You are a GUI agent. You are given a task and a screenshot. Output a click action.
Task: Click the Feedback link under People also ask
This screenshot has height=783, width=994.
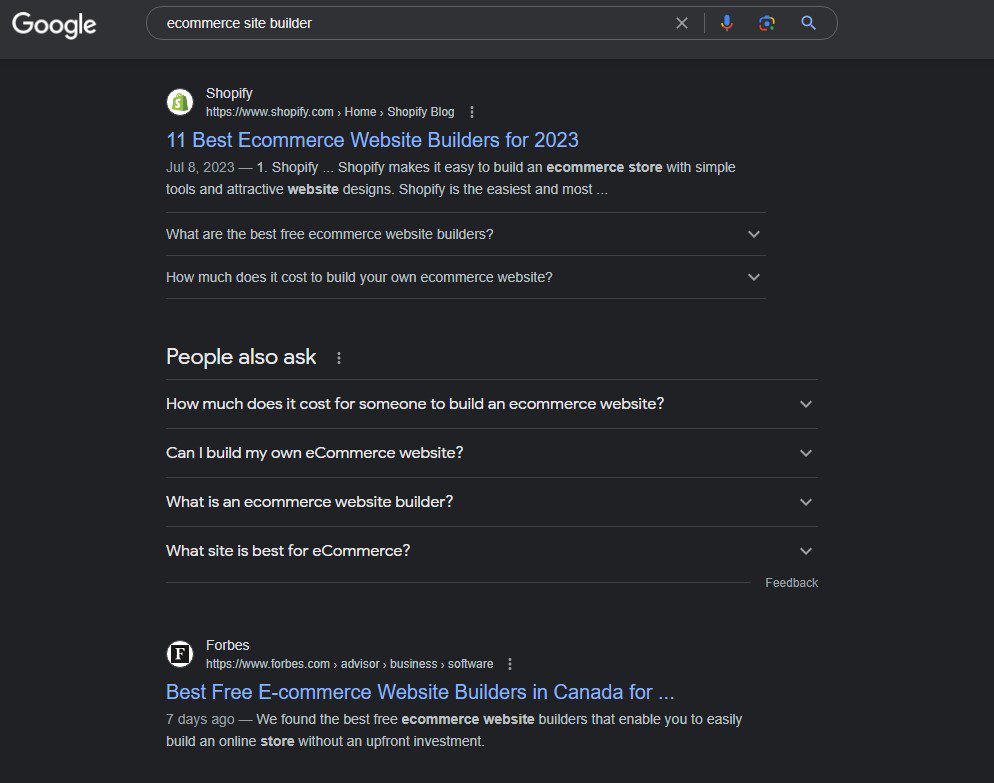click(x=792, y=582)
